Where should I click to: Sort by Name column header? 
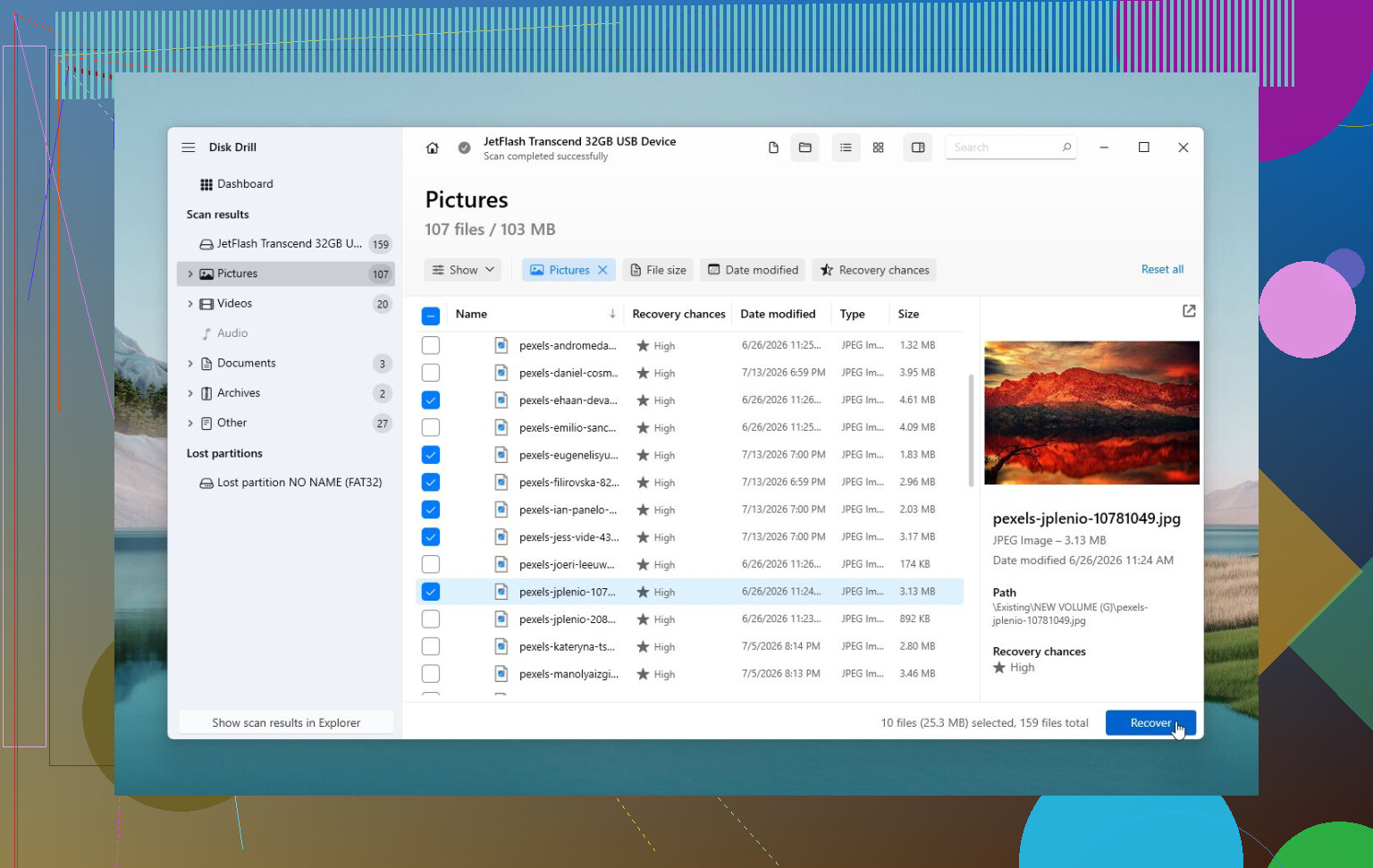tap(471, 314)
